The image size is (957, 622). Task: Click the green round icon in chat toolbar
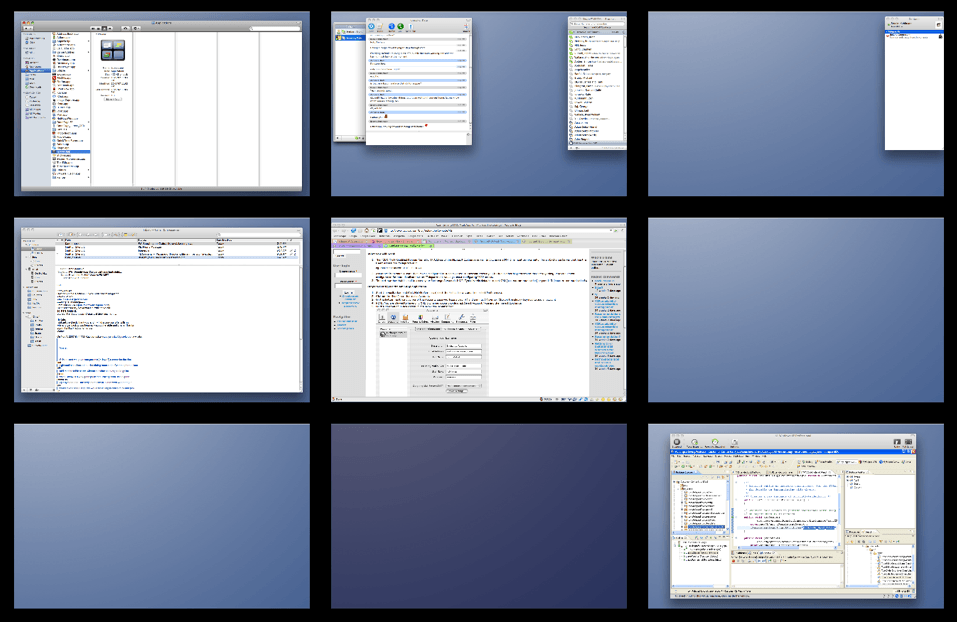pyautogui.click(x=400, y=27)
